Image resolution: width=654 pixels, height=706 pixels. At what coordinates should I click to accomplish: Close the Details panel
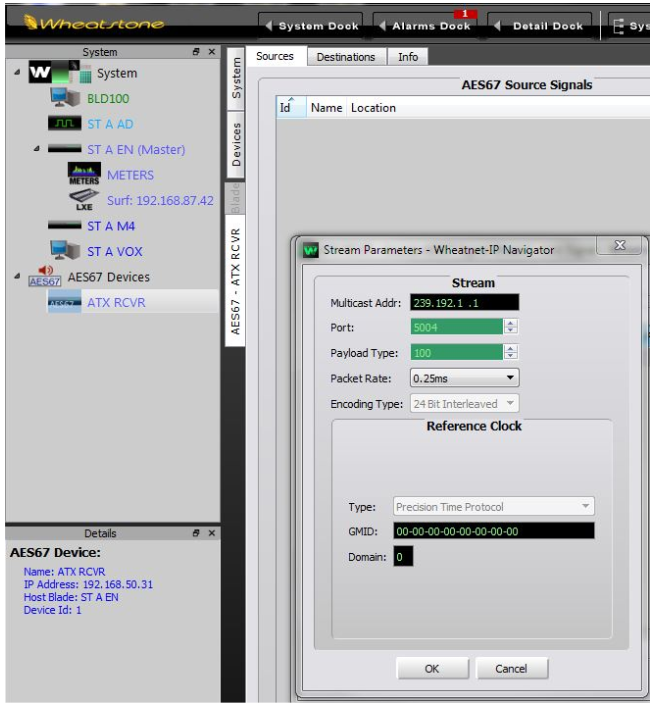coord(212,533)
